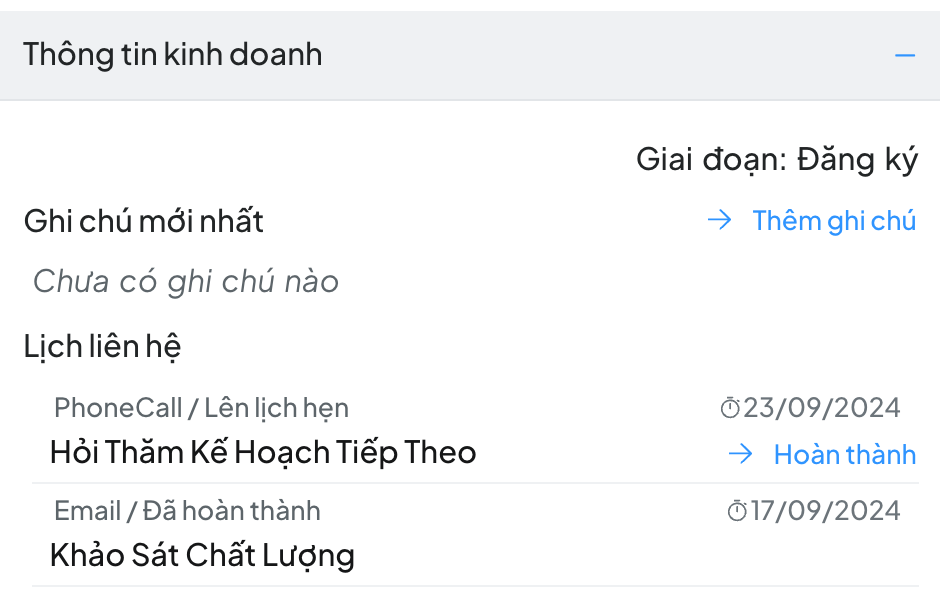Select the 17/09/2024 date
The width and height of the screenshot is (940, 590).
[825, 512]
